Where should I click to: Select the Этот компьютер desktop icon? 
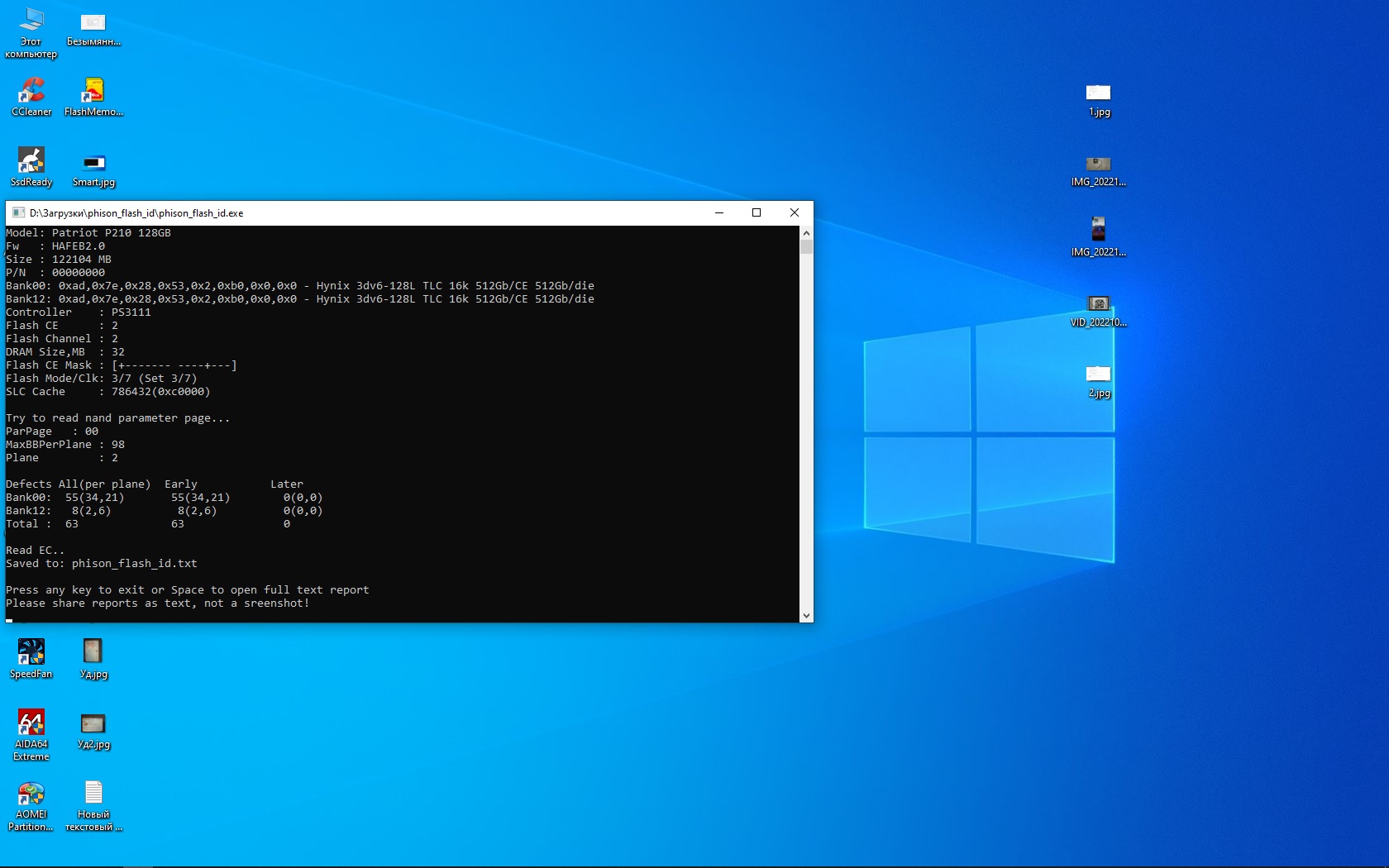[x=31, y=33]
